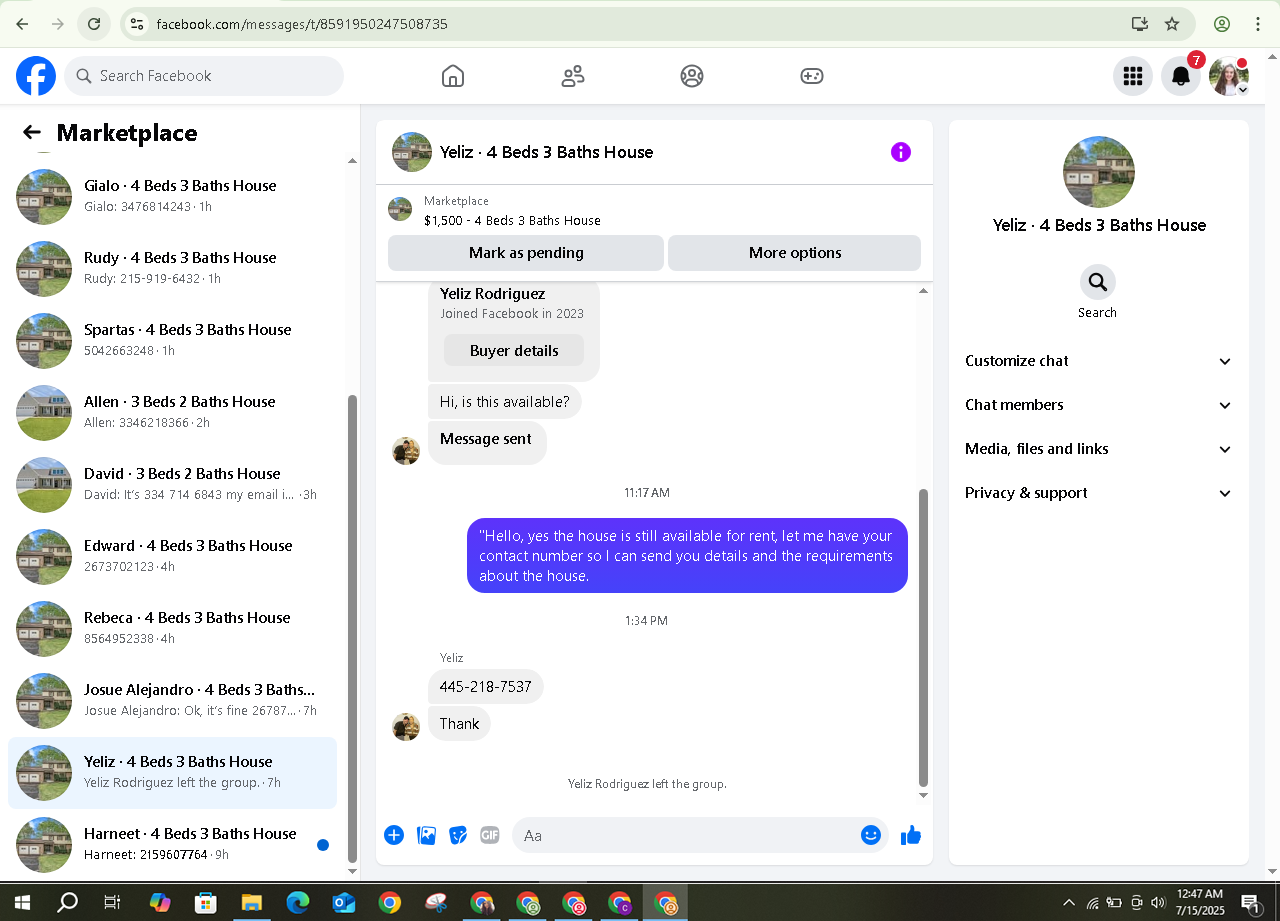
Task: Open the Windows Start menu
Action: click(22, 903)
